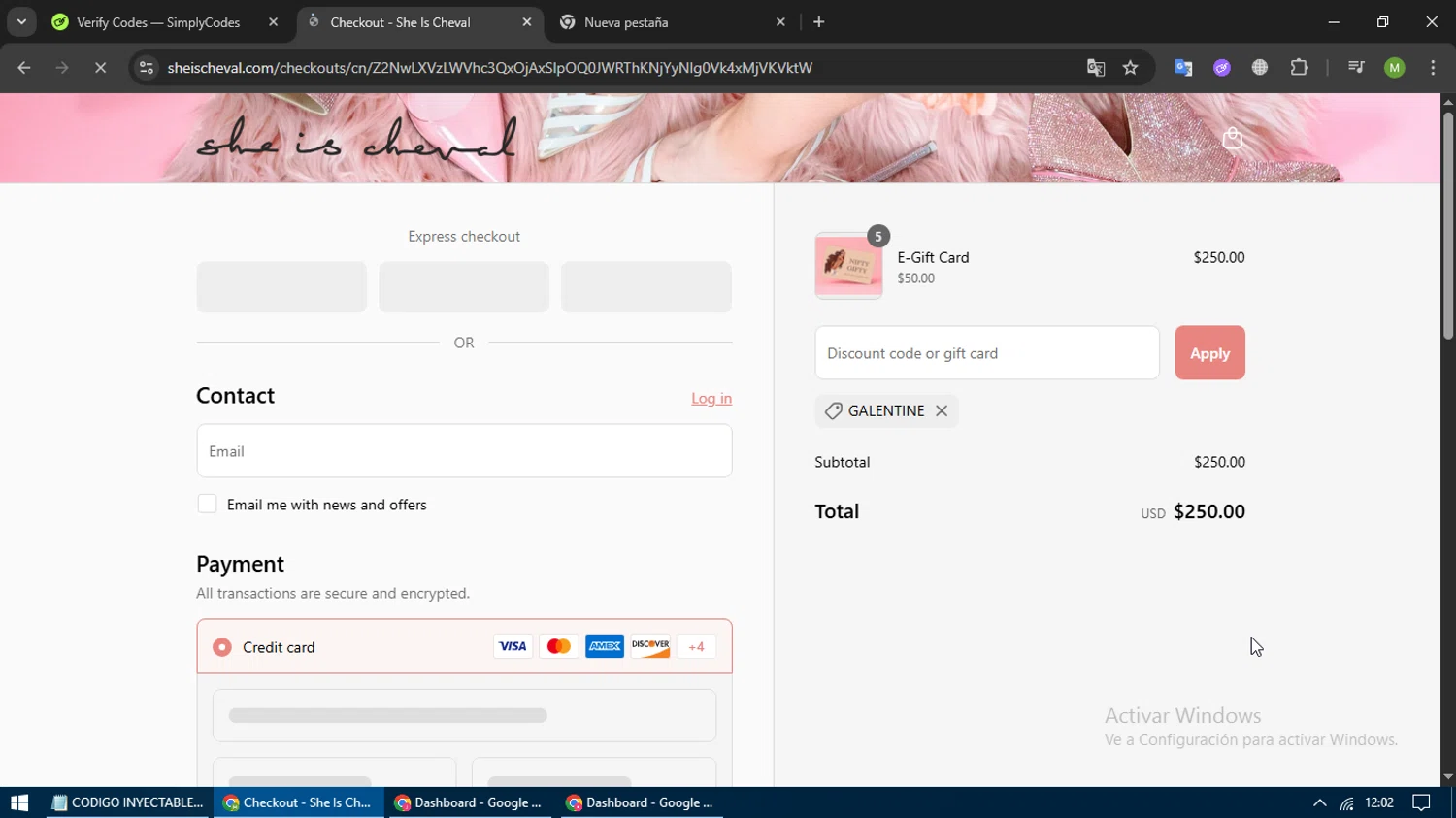1456x818 pixels.
Task: Click the Visa card logo
Action: click(513, 646)
